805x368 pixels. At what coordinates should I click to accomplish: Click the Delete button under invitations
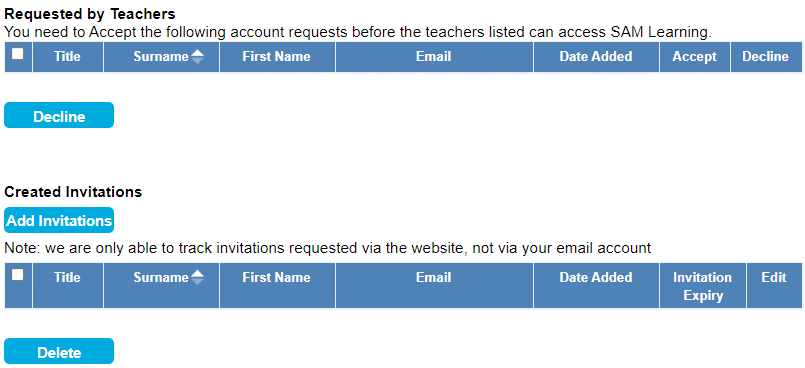[x=59, y=351]
